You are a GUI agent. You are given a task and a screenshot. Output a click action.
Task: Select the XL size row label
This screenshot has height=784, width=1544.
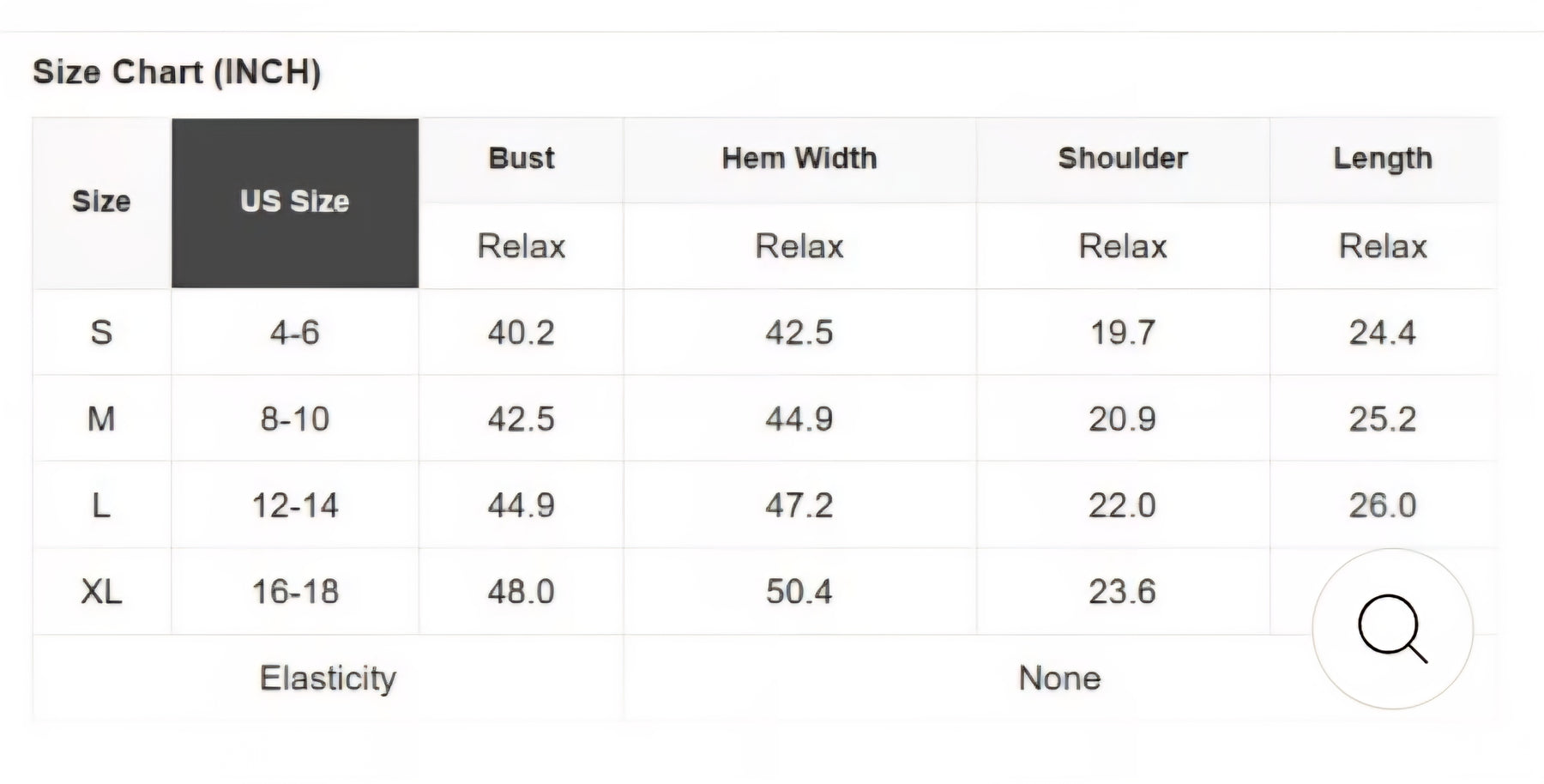[x=101, y=592]
